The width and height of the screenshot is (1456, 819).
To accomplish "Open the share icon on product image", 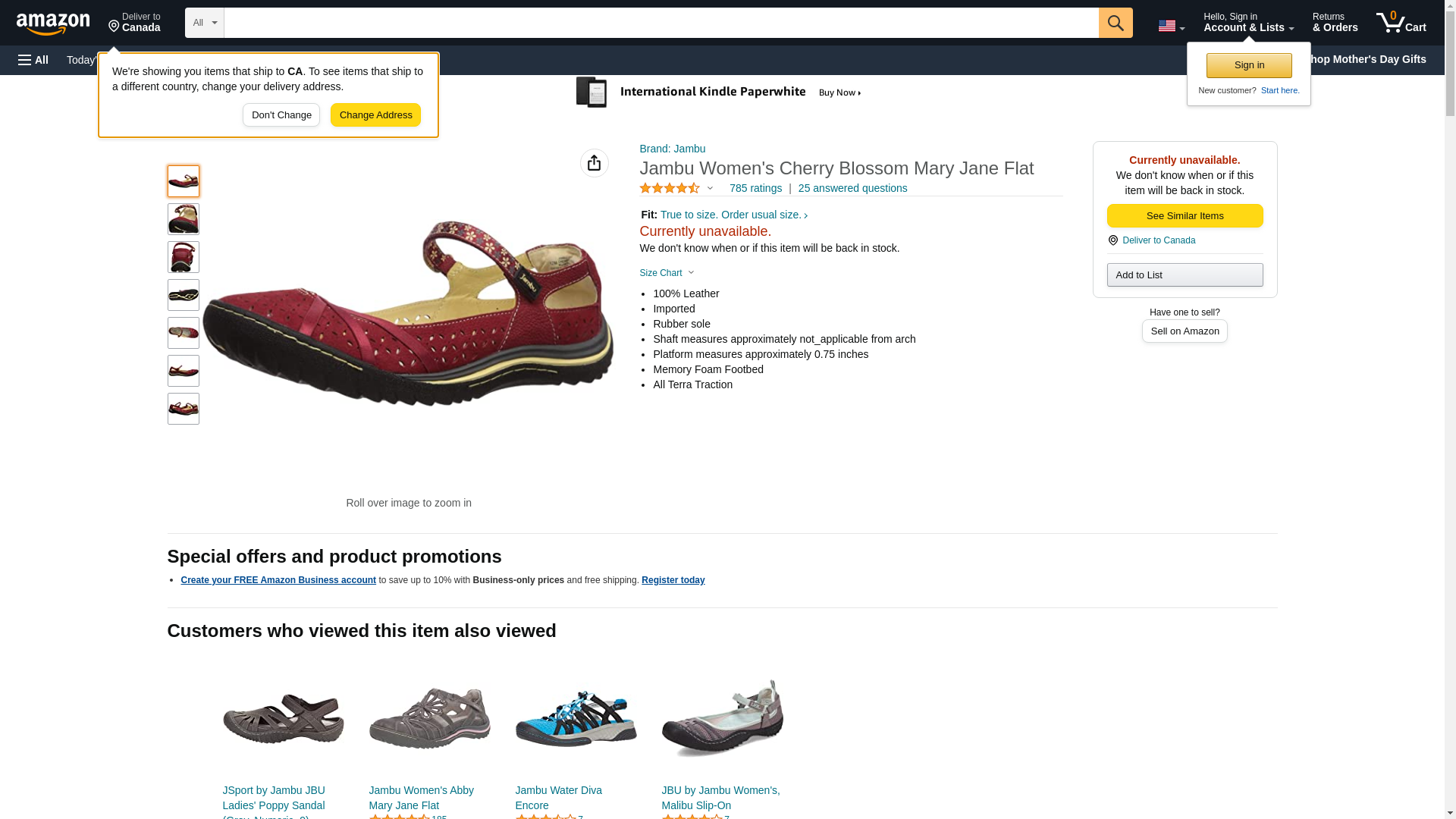I will 594,163.
